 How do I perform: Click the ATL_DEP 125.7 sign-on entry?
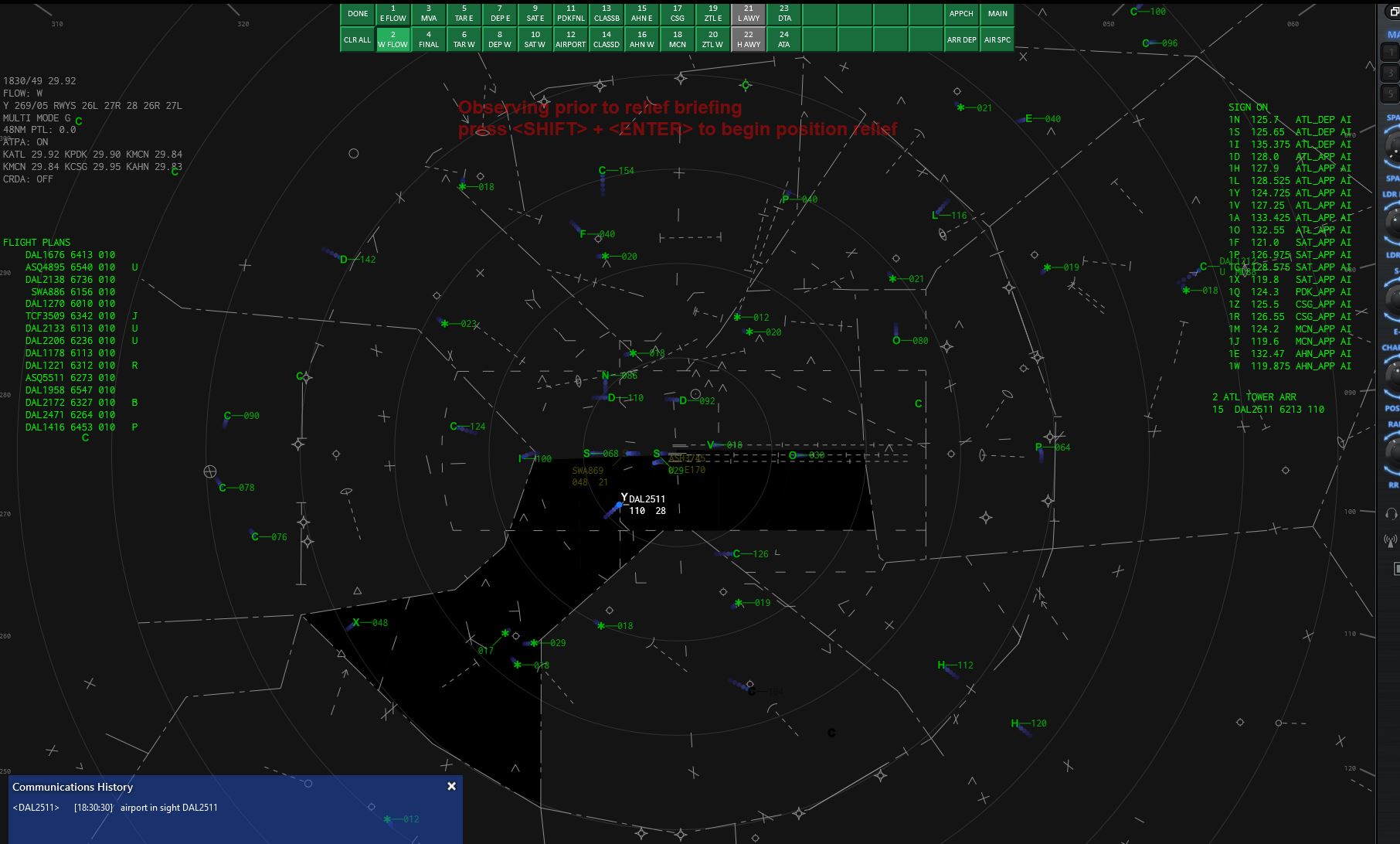point(1290,120)
